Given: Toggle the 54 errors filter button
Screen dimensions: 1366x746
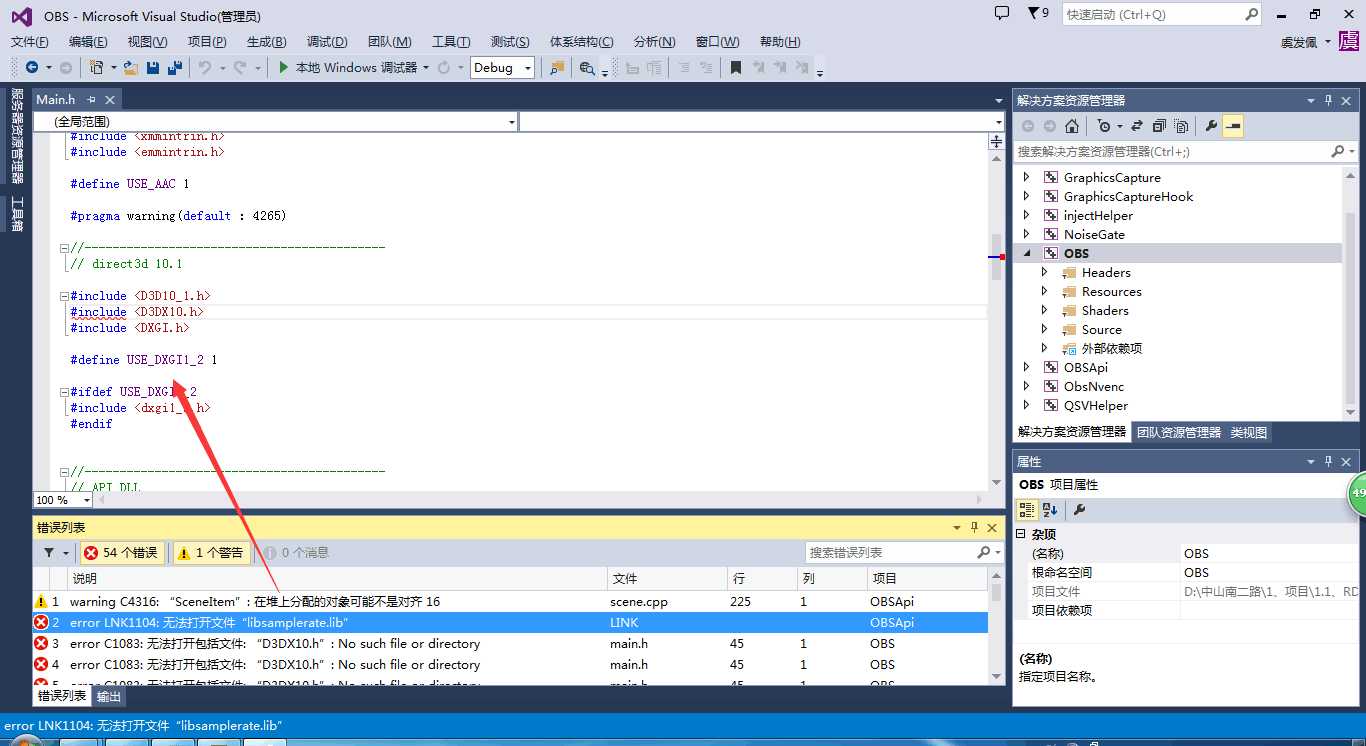Looking at the screenshot, I should 121,552.
